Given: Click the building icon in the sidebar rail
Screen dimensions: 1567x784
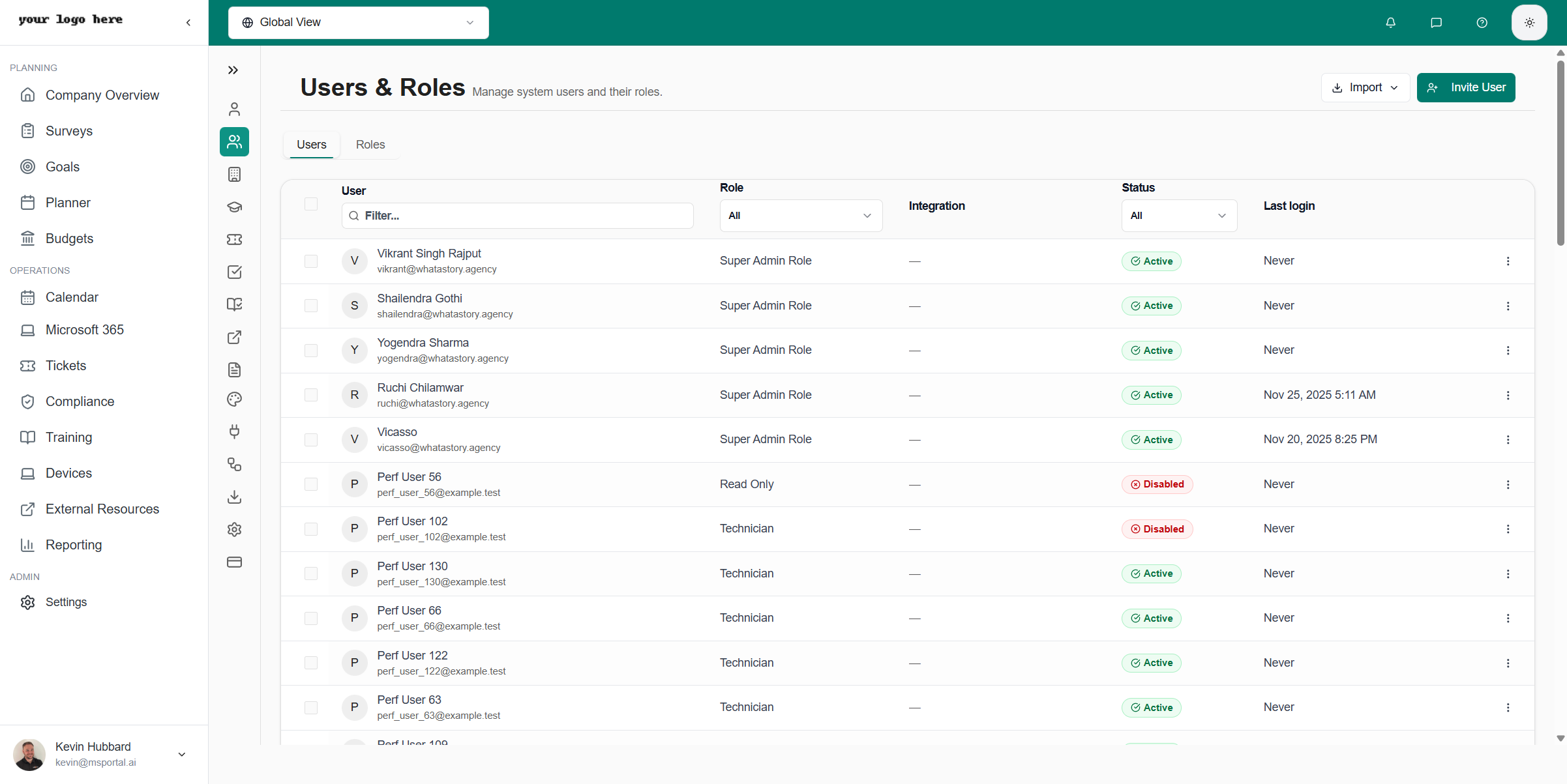Looking at the screenshot, I should pos(234,174).
